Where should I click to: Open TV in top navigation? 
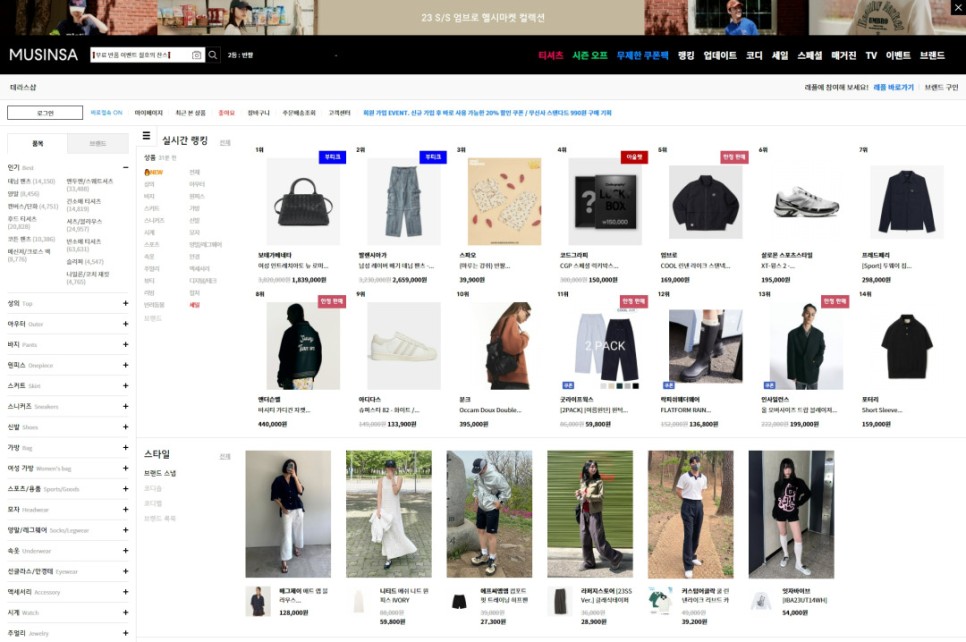coord(871,55)
